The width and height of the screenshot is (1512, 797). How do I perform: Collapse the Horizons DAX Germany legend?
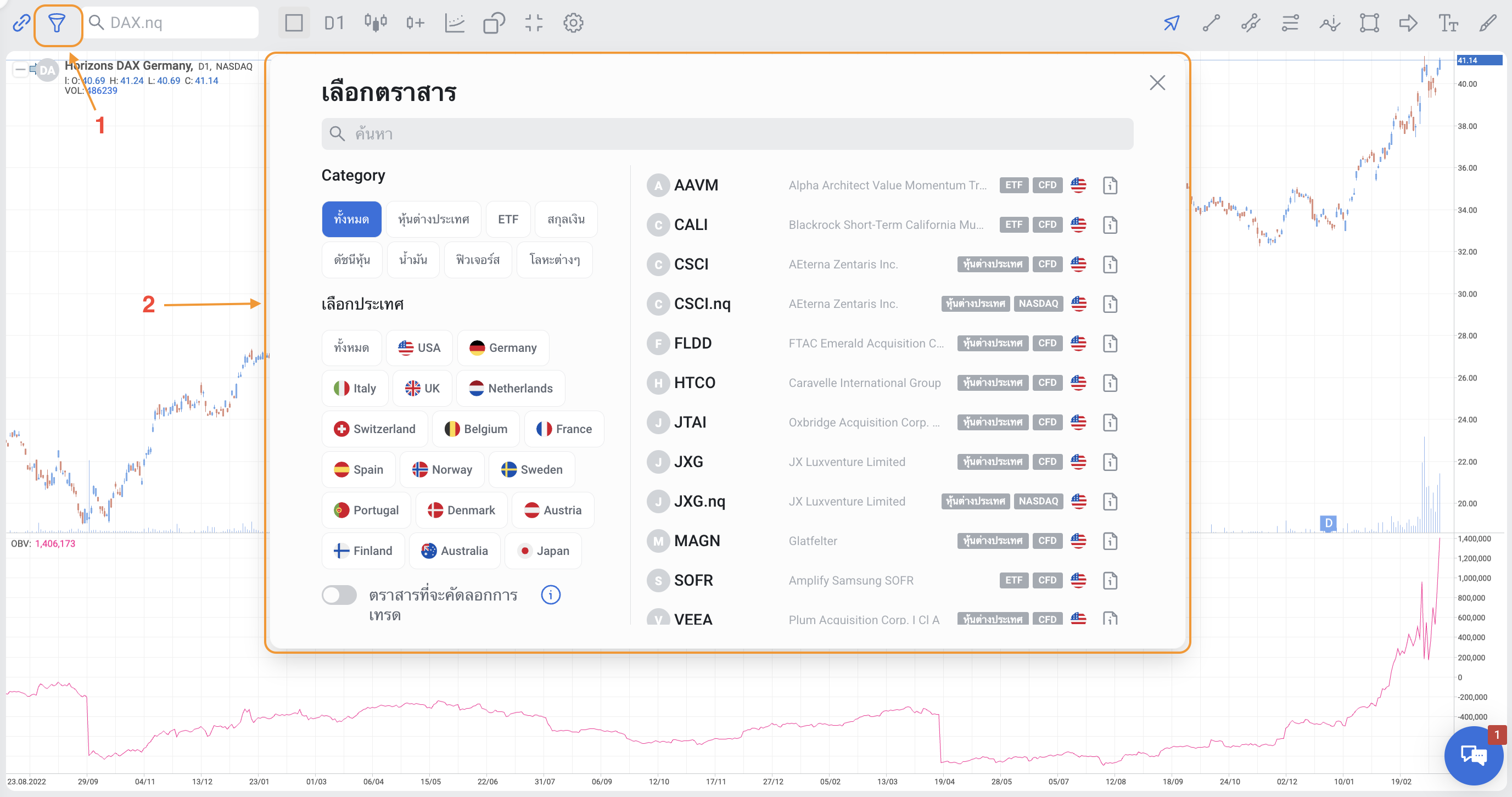point(20,70)
